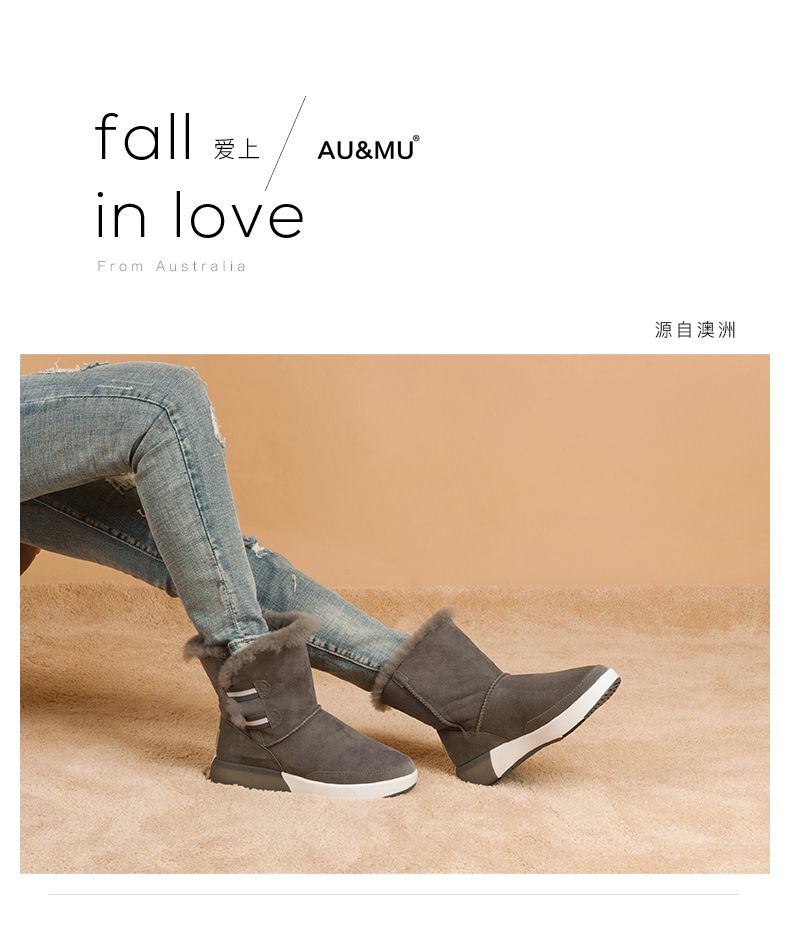
Task: Open the "From Australia" subtitle
Action: [171, 266]
